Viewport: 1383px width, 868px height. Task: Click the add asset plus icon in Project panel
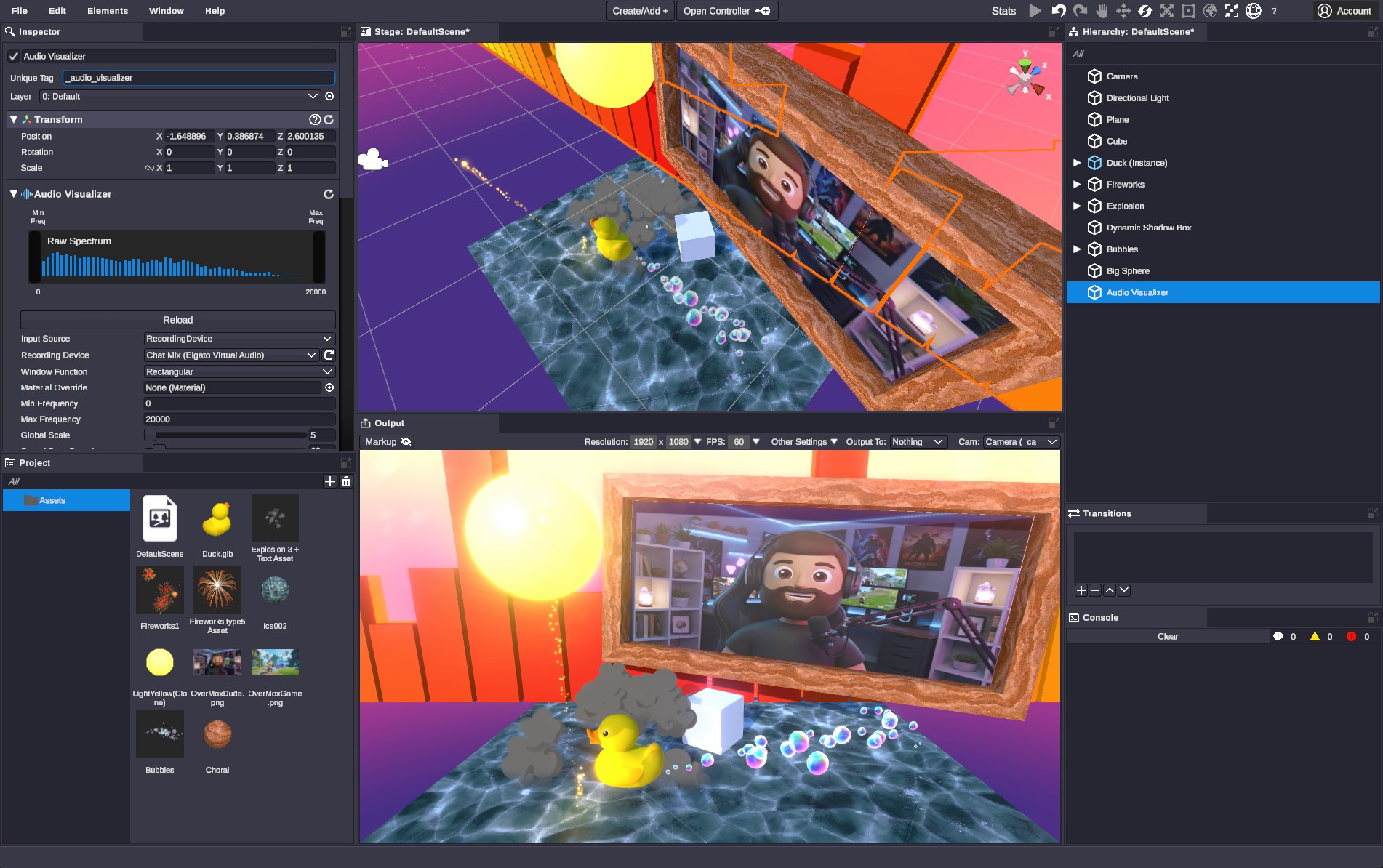point(330,481)
